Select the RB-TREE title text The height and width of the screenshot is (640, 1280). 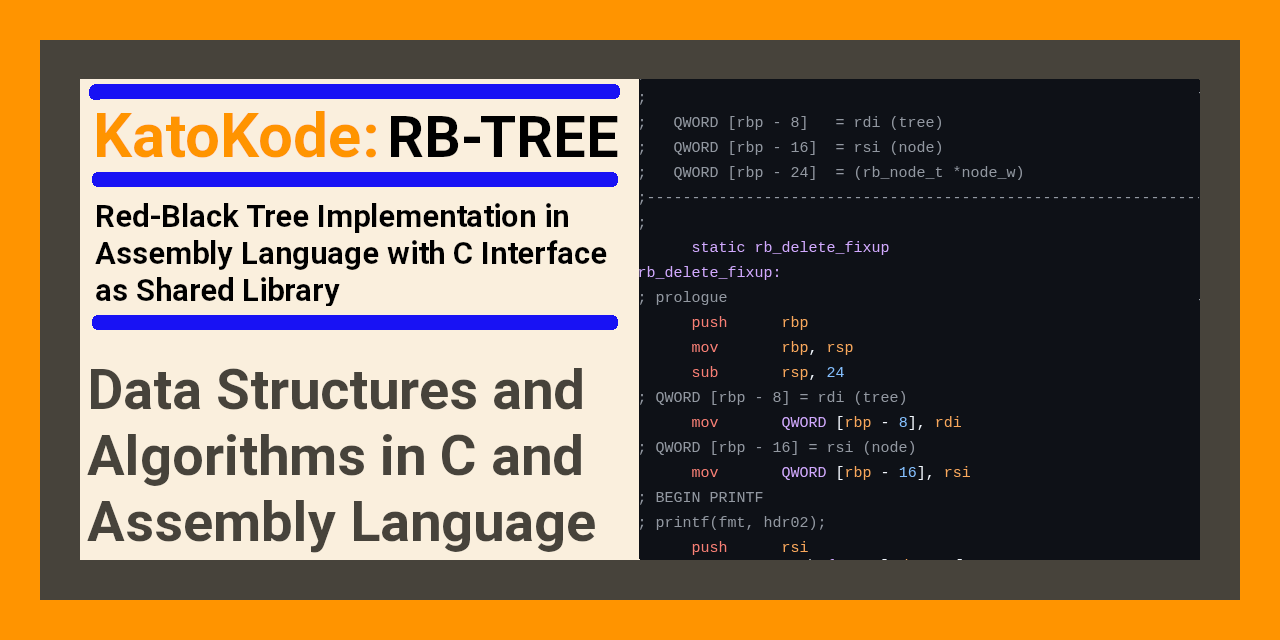pos(502,134)
